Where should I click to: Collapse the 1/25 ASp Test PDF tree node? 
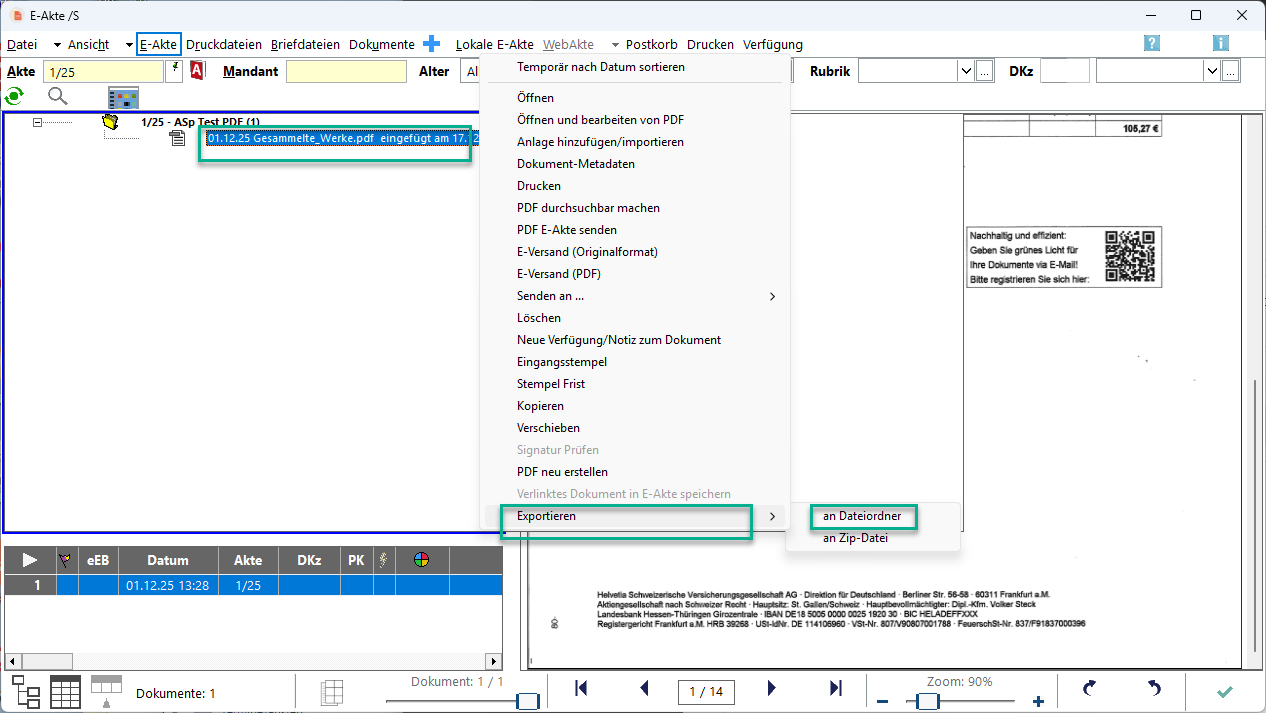(38, 122)
